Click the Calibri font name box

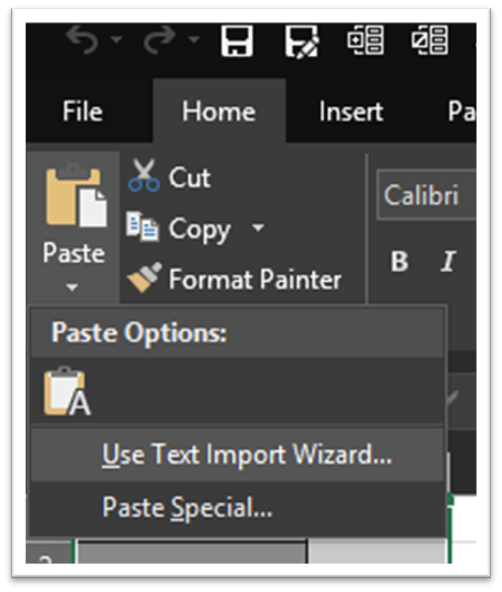coord(427,195)
